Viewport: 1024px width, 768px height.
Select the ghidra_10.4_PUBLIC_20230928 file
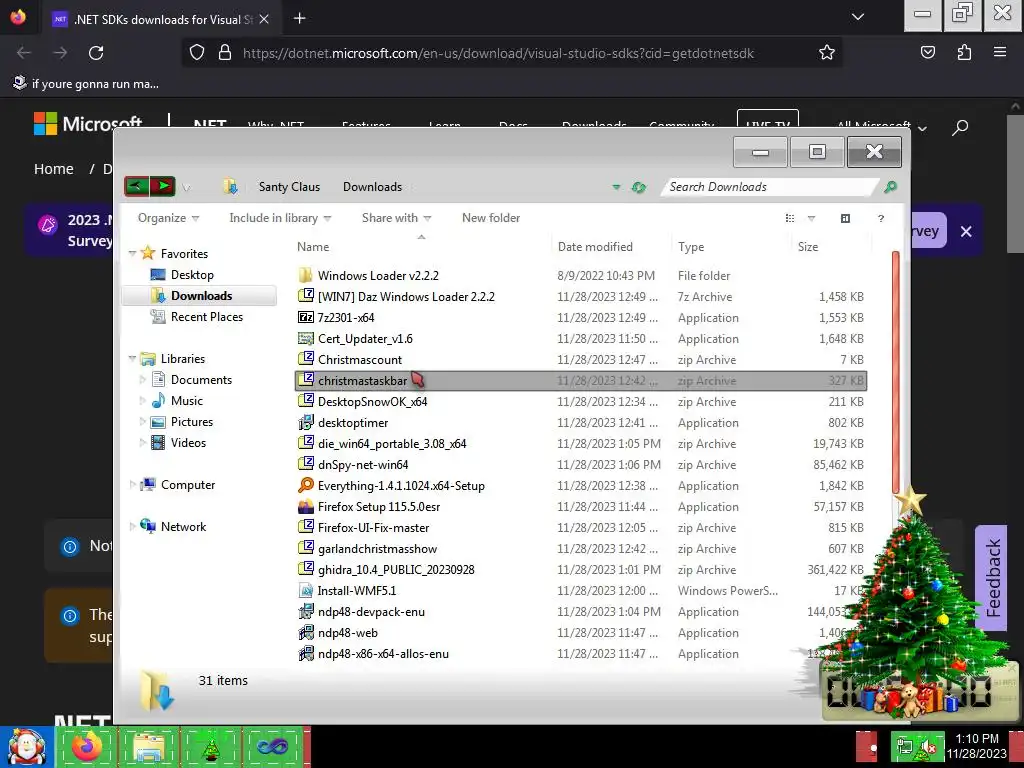[581, 569]
